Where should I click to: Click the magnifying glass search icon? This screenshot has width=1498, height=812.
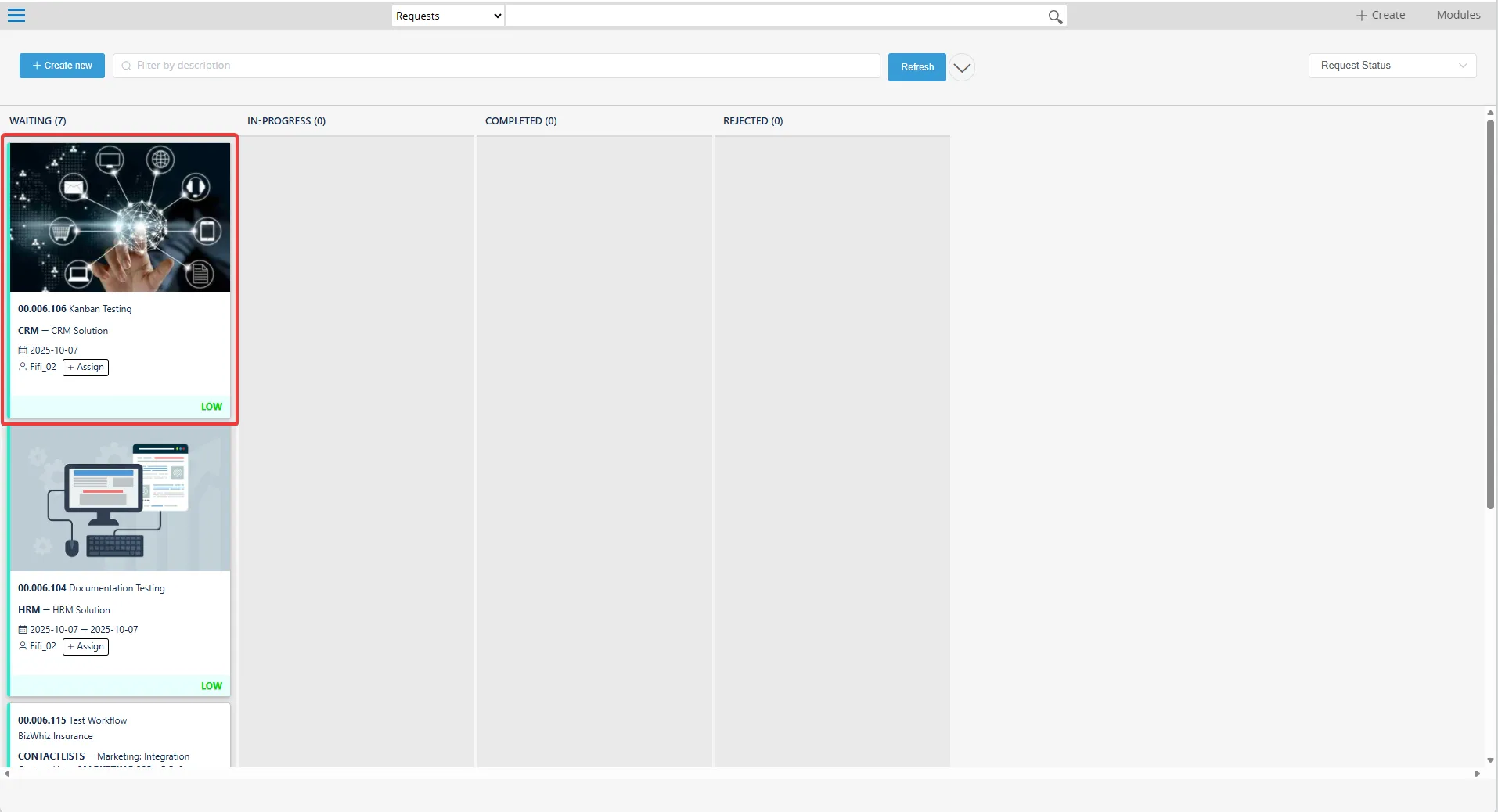tap(1055, 16)
